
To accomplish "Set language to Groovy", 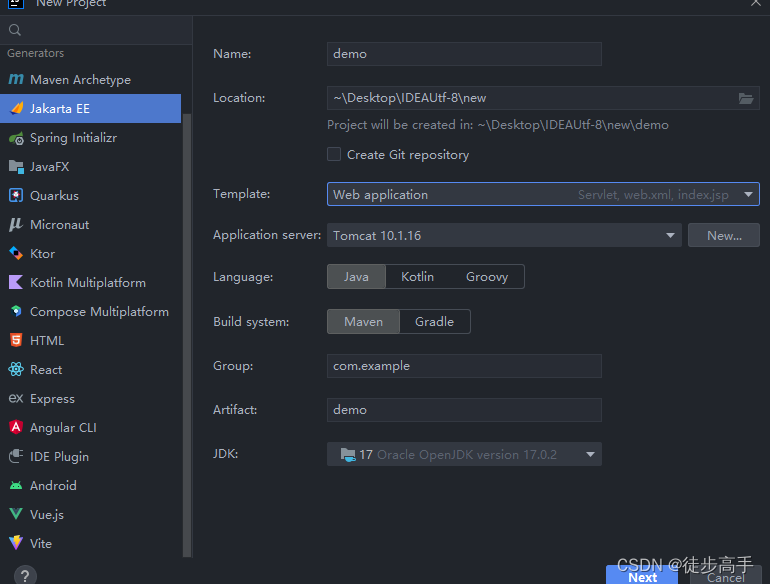I will pyautogui.click(x=487, y=277).
